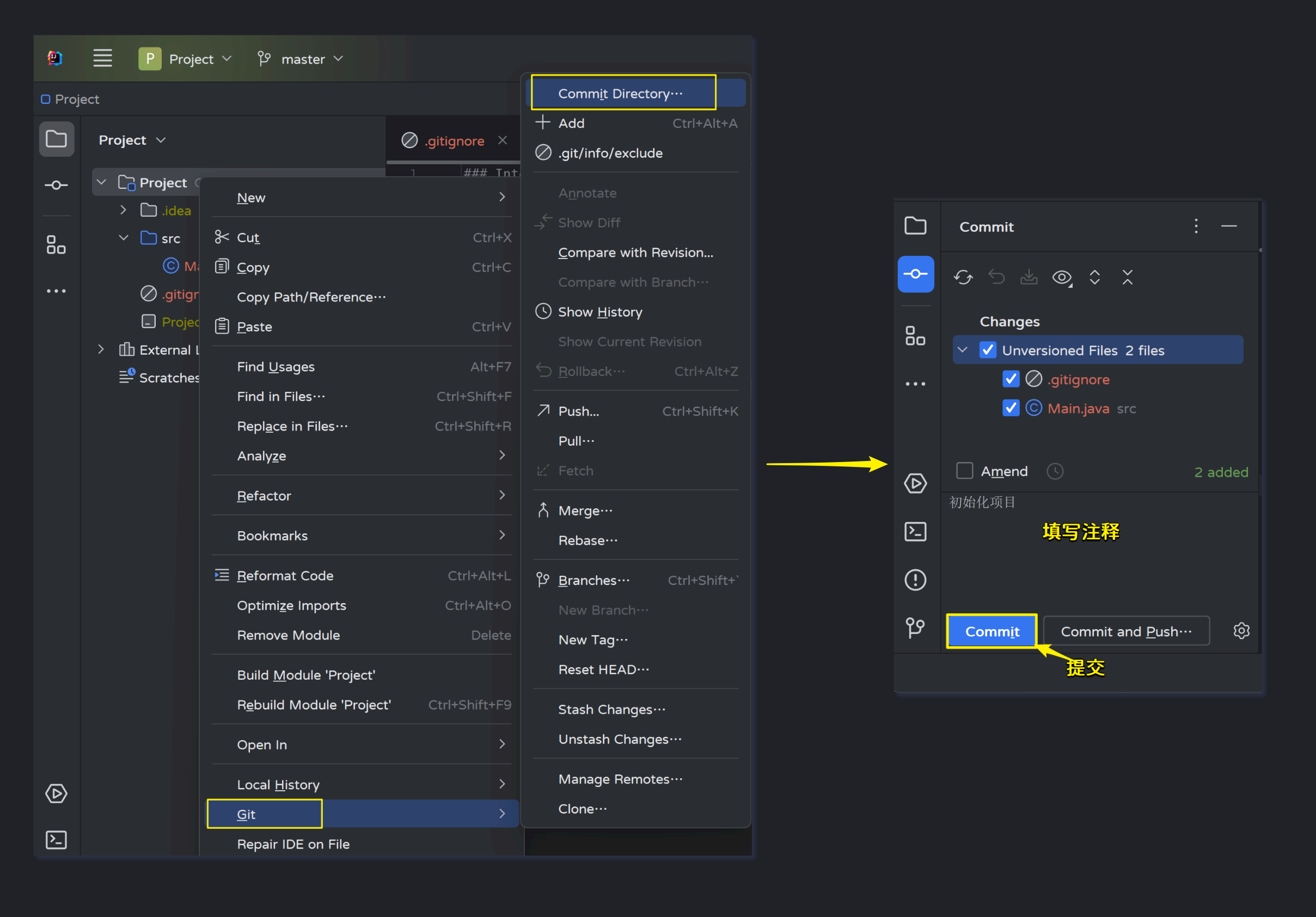The width and height of the screenshot is (1316, 917).
Task: Click the refresh icon in Commit toolbar
Action: click(x=963, y=278)
